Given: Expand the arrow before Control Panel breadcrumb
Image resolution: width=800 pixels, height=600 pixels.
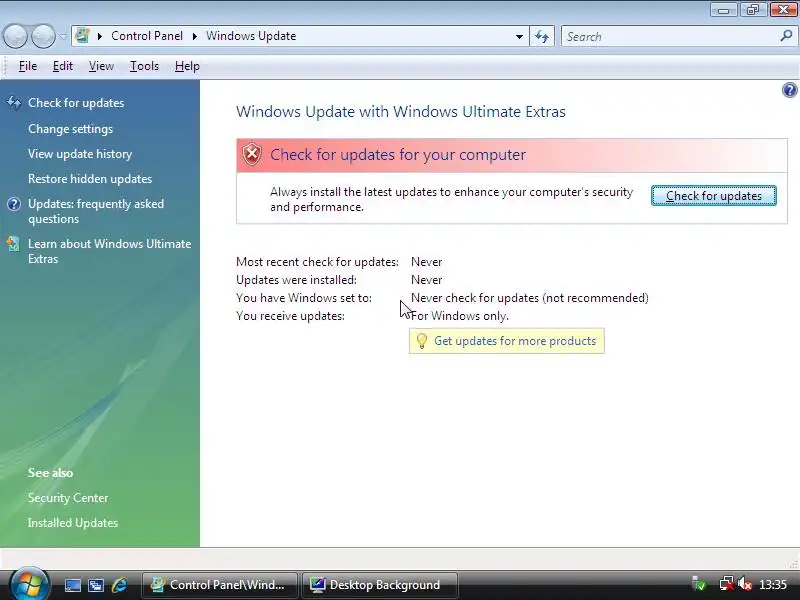Looking at the screenshot, I should pyautogui.click(x=100, y=36).
